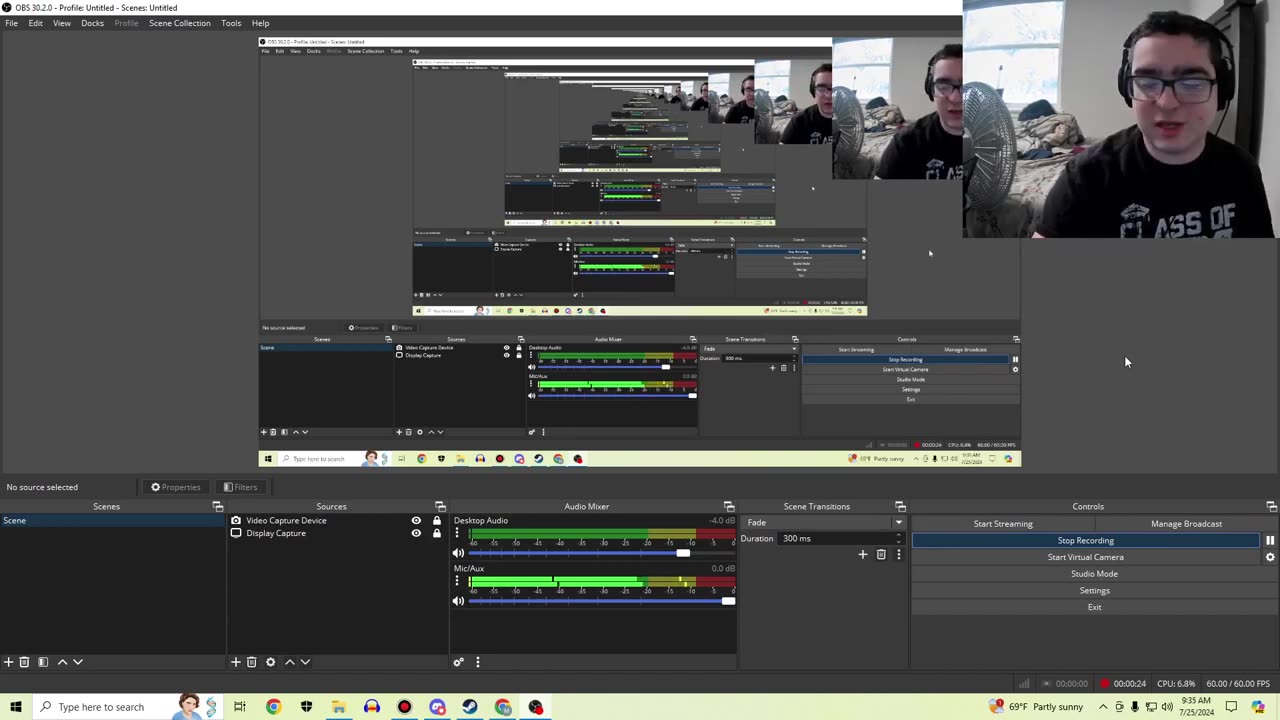This screenshot has width=1280, height=720.
Task: Move scene up with the Scenes up arrow
Action: click(x=62, y=662)
